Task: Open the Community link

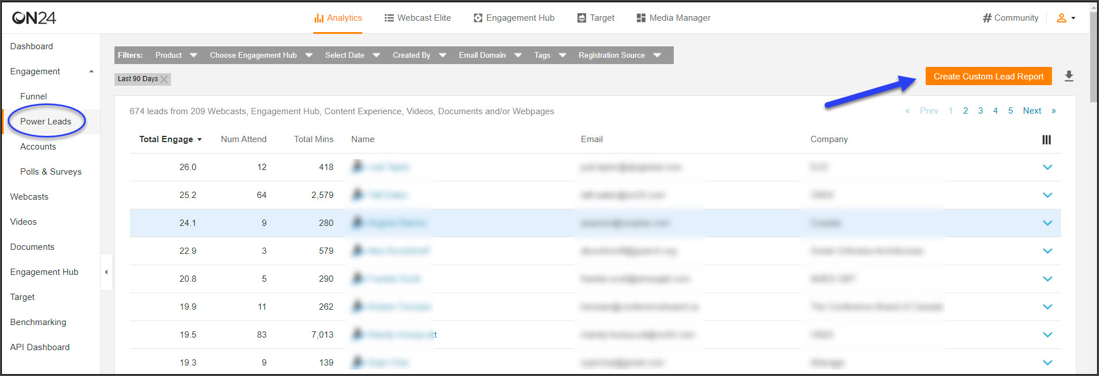Action: click(1010, 18)
